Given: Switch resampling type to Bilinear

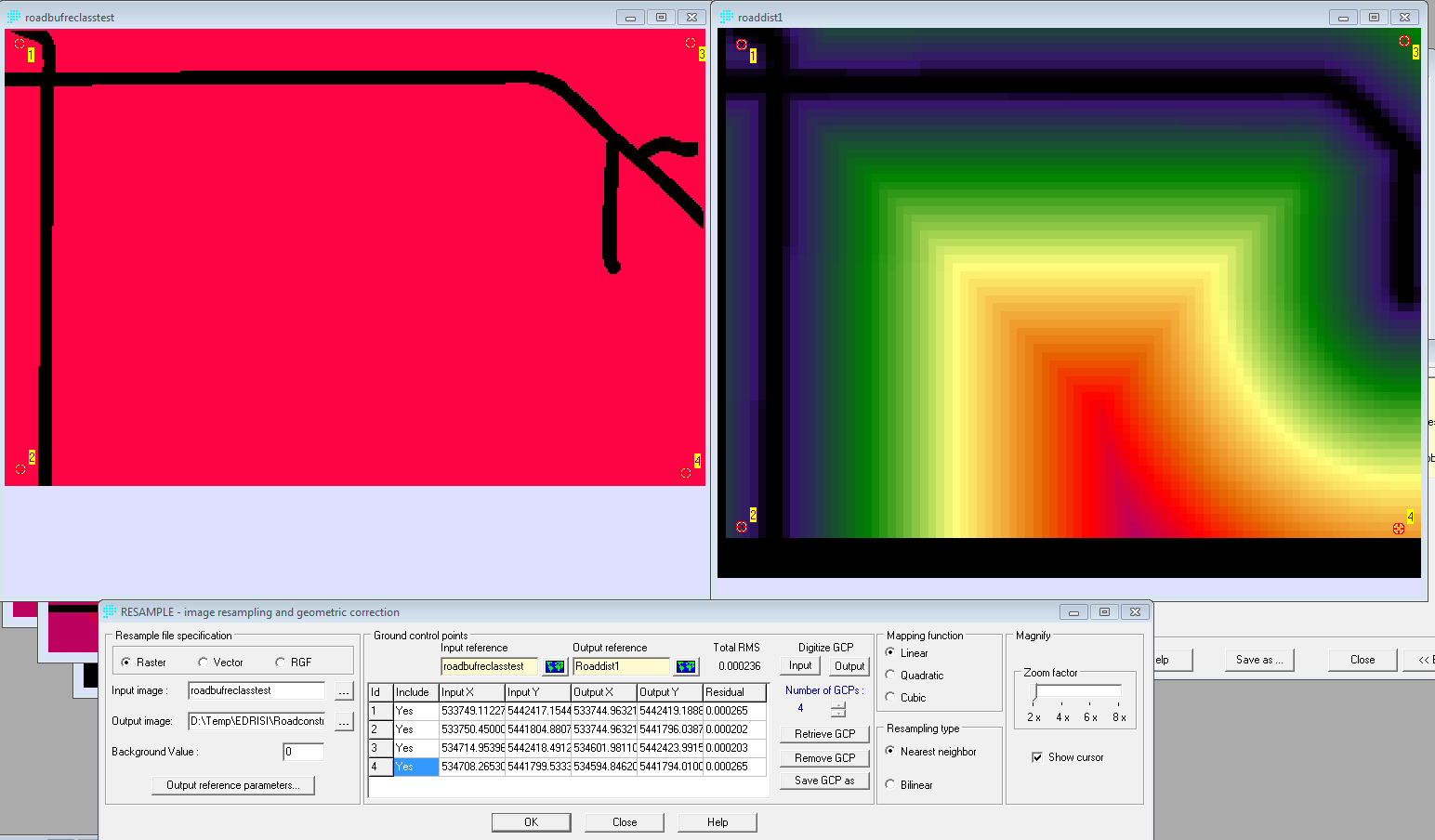Looking at the screenshot, I should [x=890, y=784].
